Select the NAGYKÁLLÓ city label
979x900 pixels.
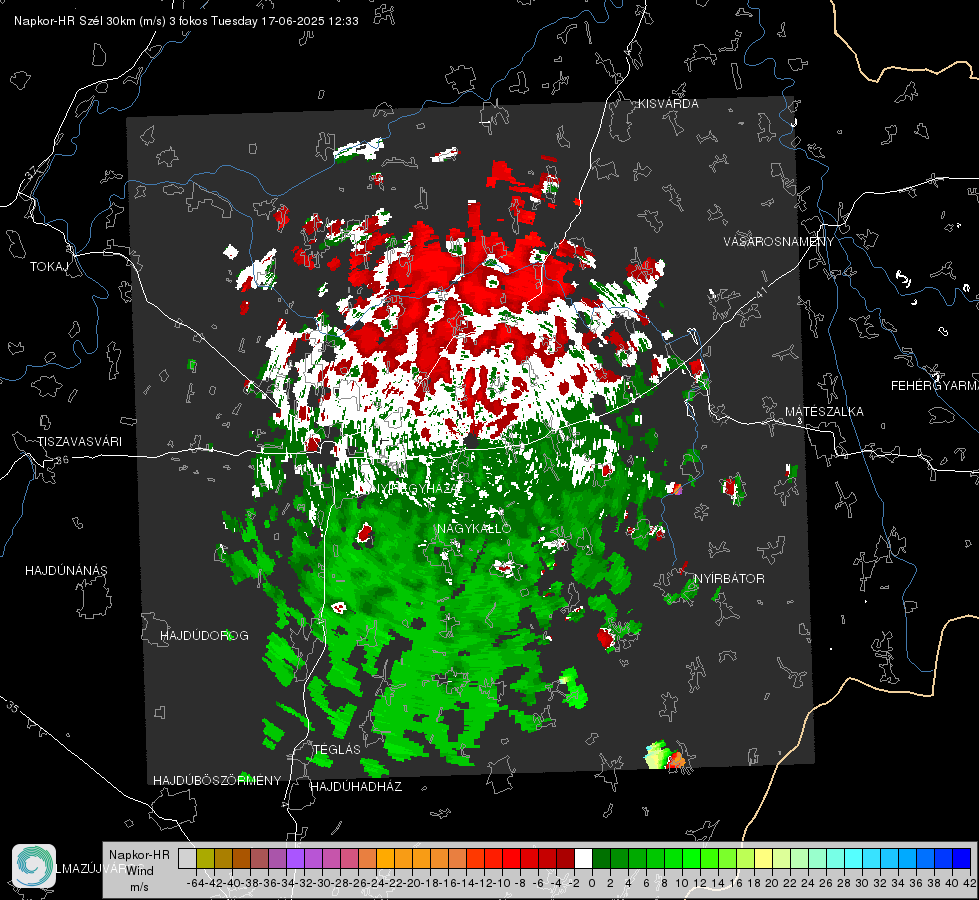tap(474, 529)
